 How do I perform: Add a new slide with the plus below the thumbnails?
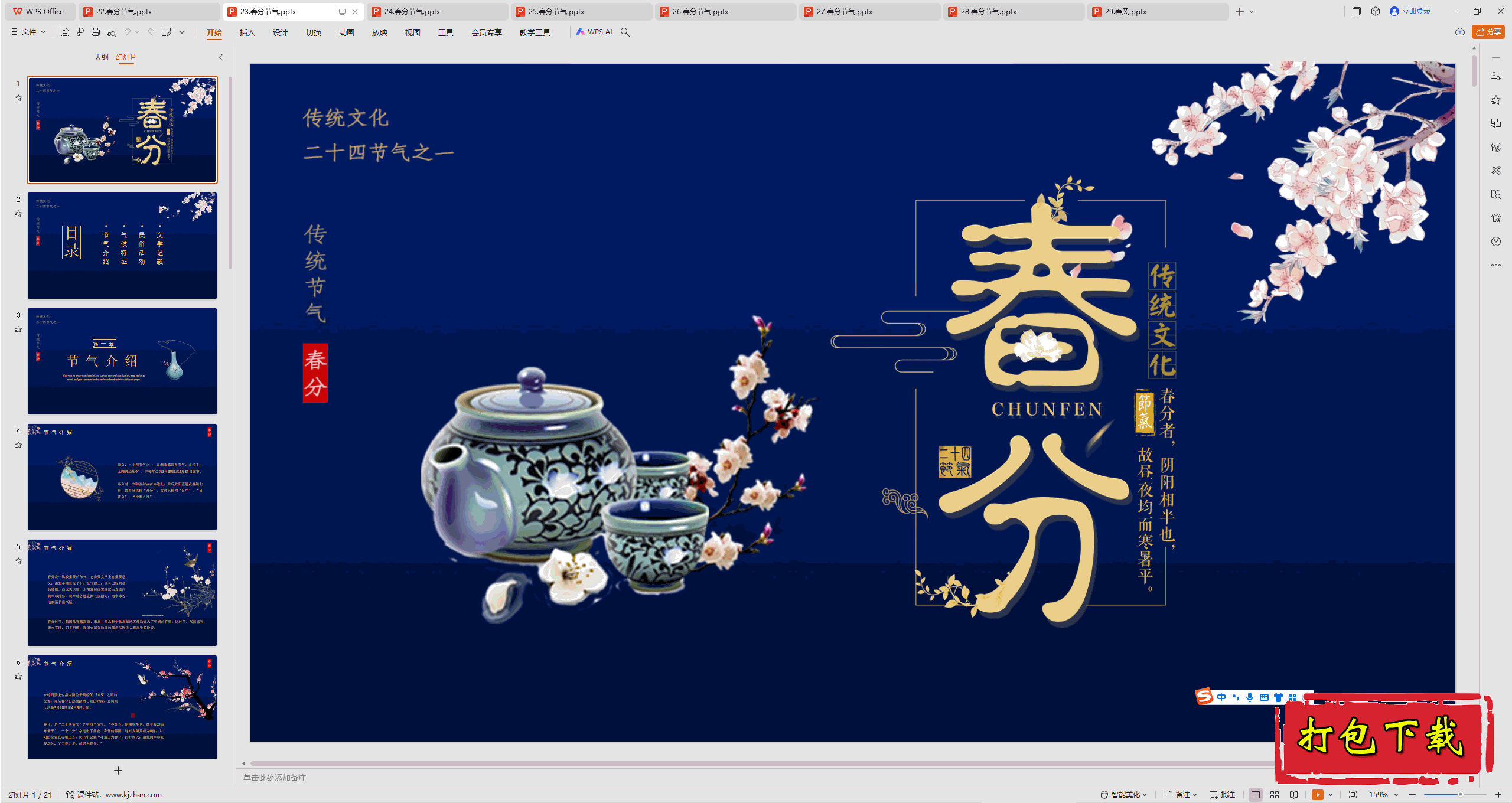tap(118, 770)
